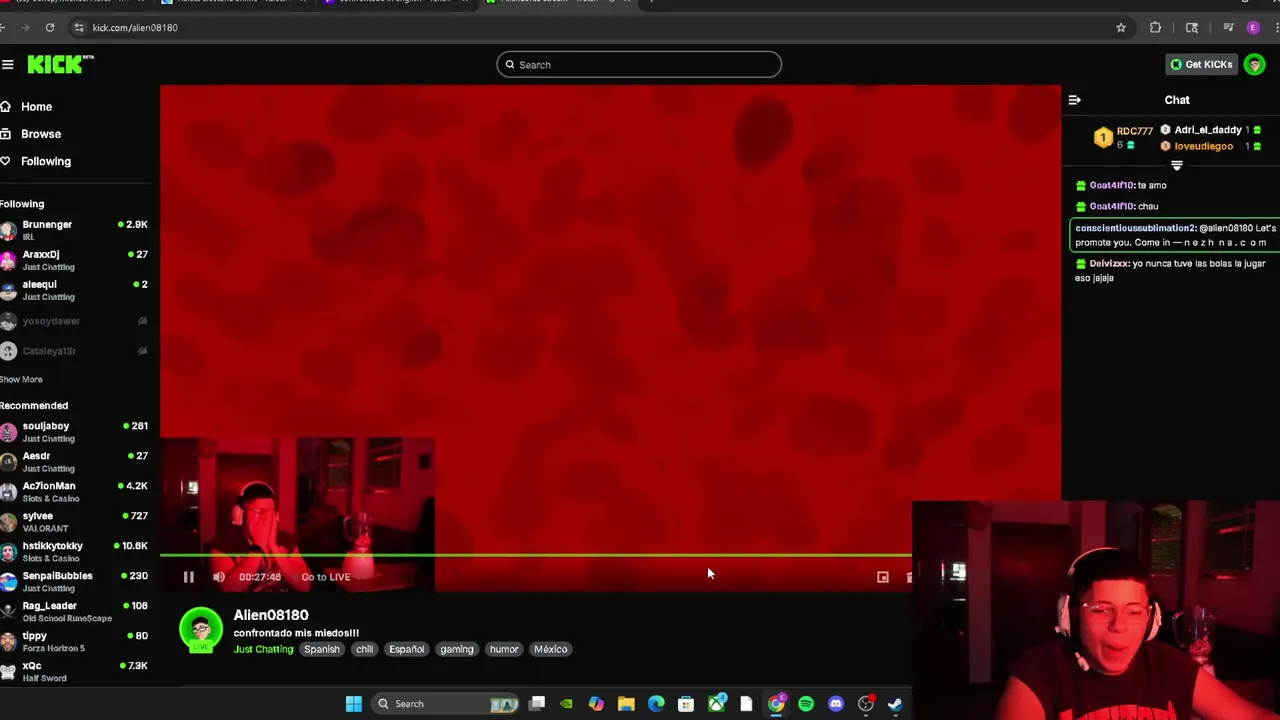
Task: Pause the stream playback
Action: click(188, 577)
